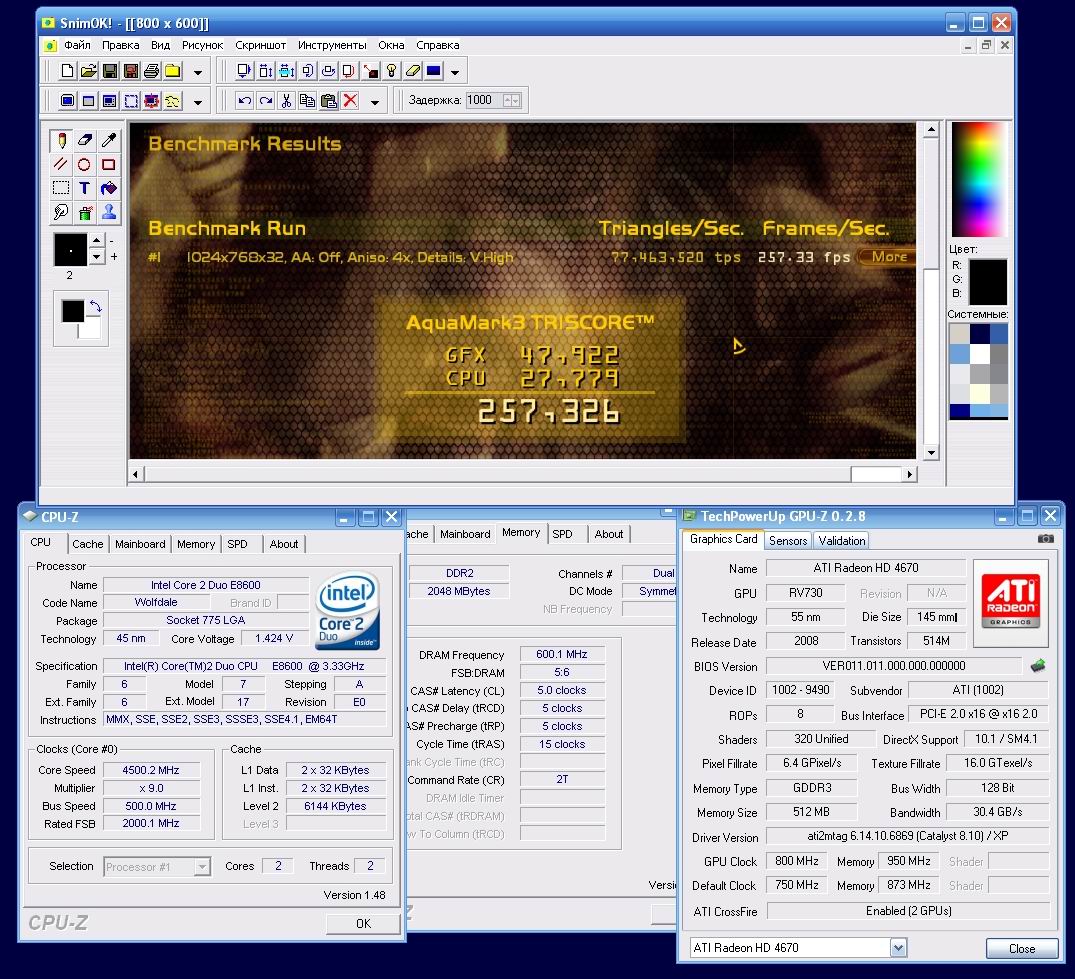
Task: Click the Core Speed 4500.2 MHz value
Action: [x=151, y=770]
